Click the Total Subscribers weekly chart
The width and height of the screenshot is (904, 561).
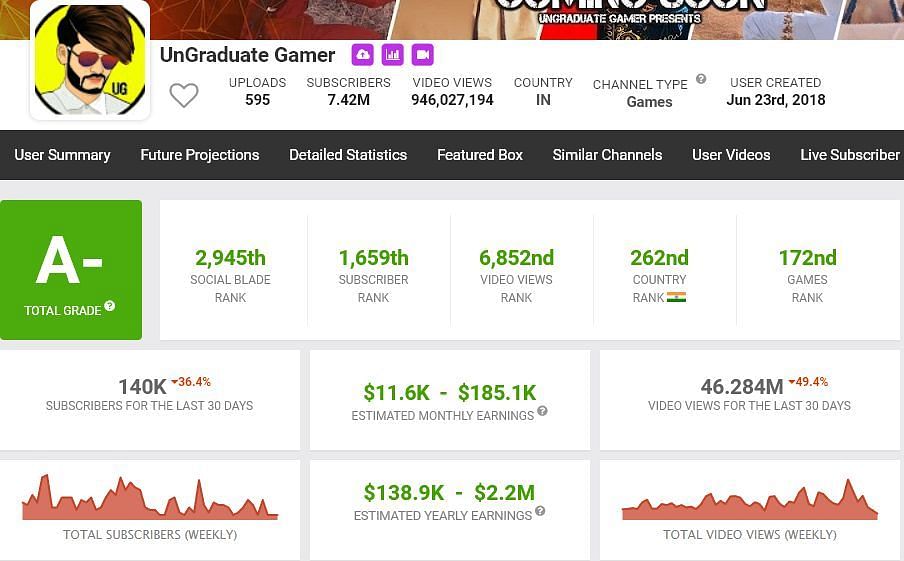point(150,499)
